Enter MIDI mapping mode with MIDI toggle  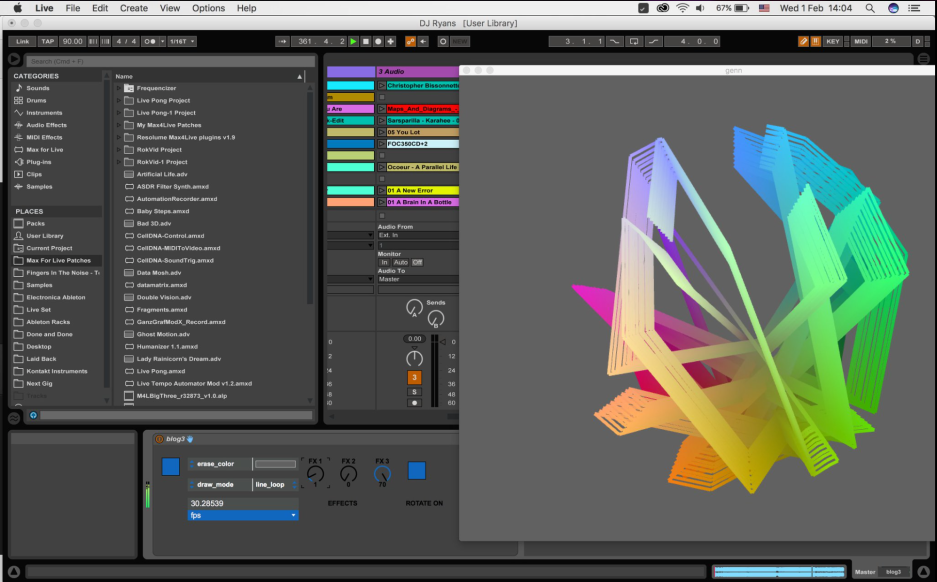(860, 42)
